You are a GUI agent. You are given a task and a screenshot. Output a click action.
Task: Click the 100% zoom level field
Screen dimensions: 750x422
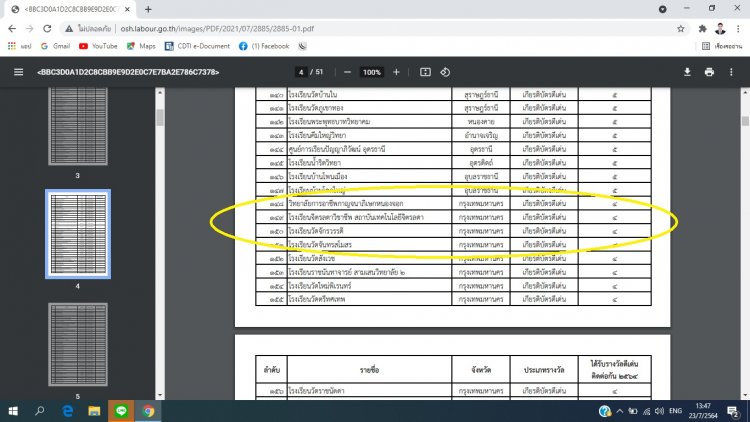372,72
